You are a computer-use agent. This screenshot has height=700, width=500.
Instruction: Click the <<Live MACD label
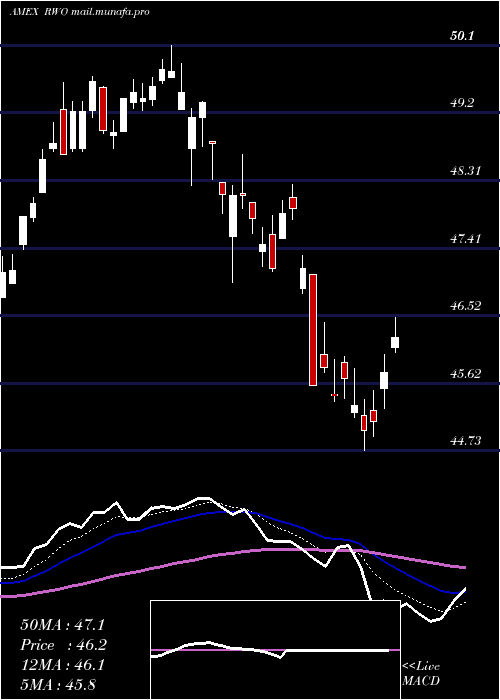[x=421, y=673]
